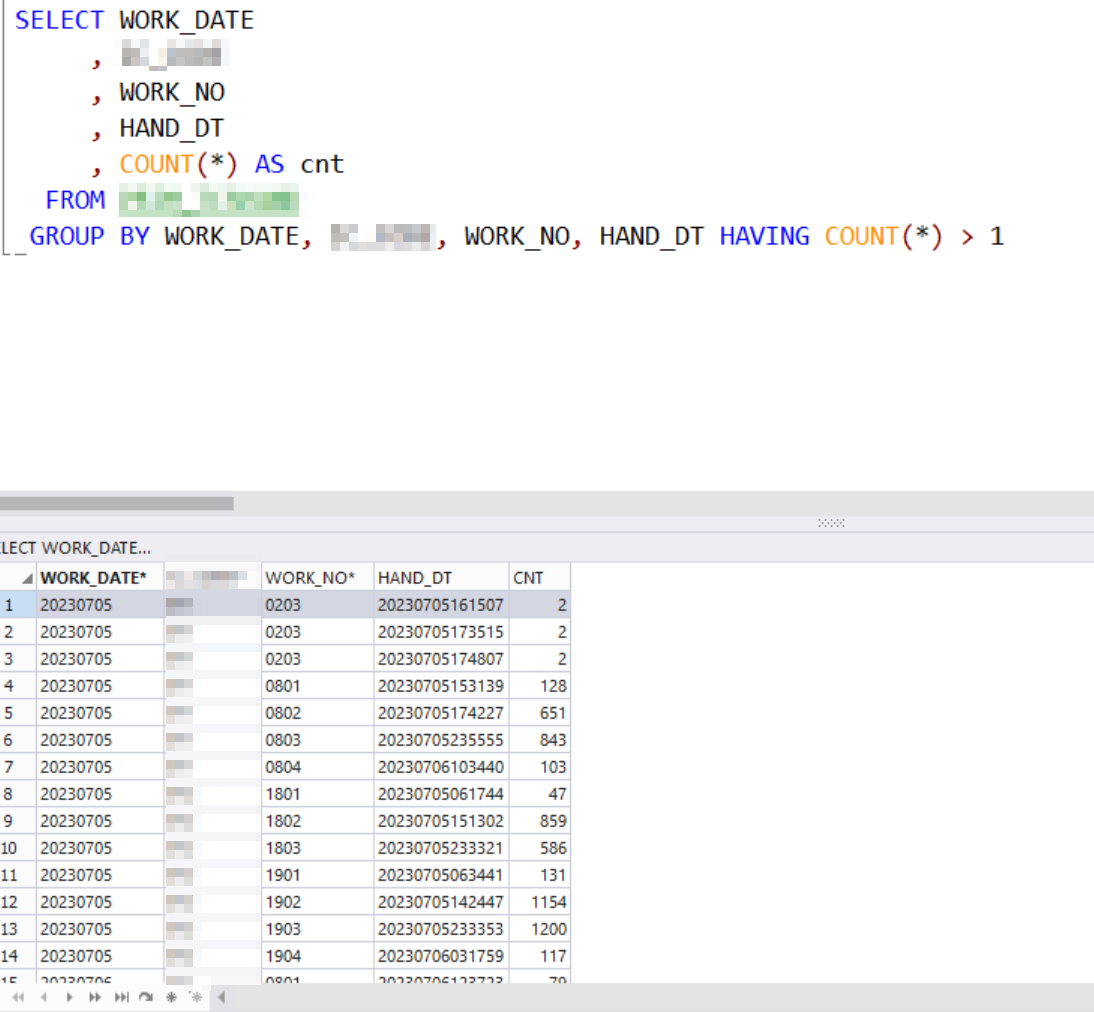Go to next record in result grid

click(69, 997)
